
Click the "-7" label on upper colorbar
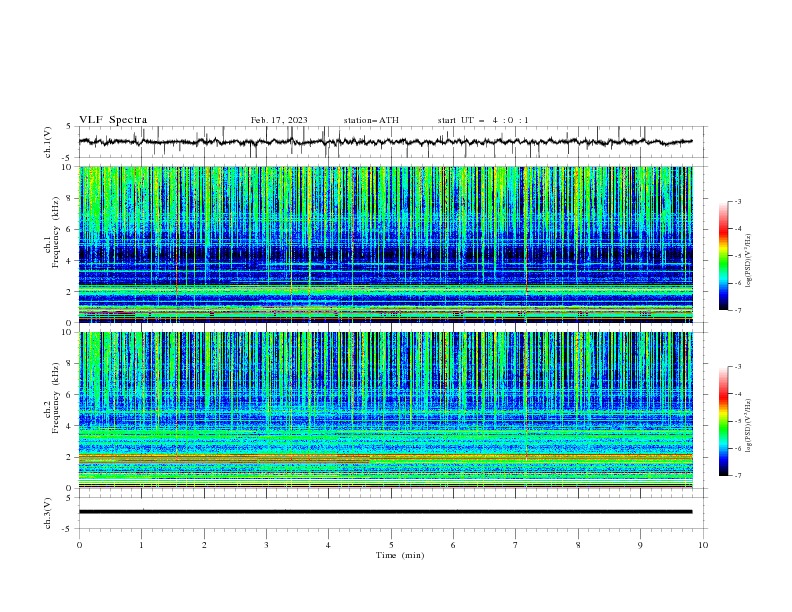(x=737, y=310)
